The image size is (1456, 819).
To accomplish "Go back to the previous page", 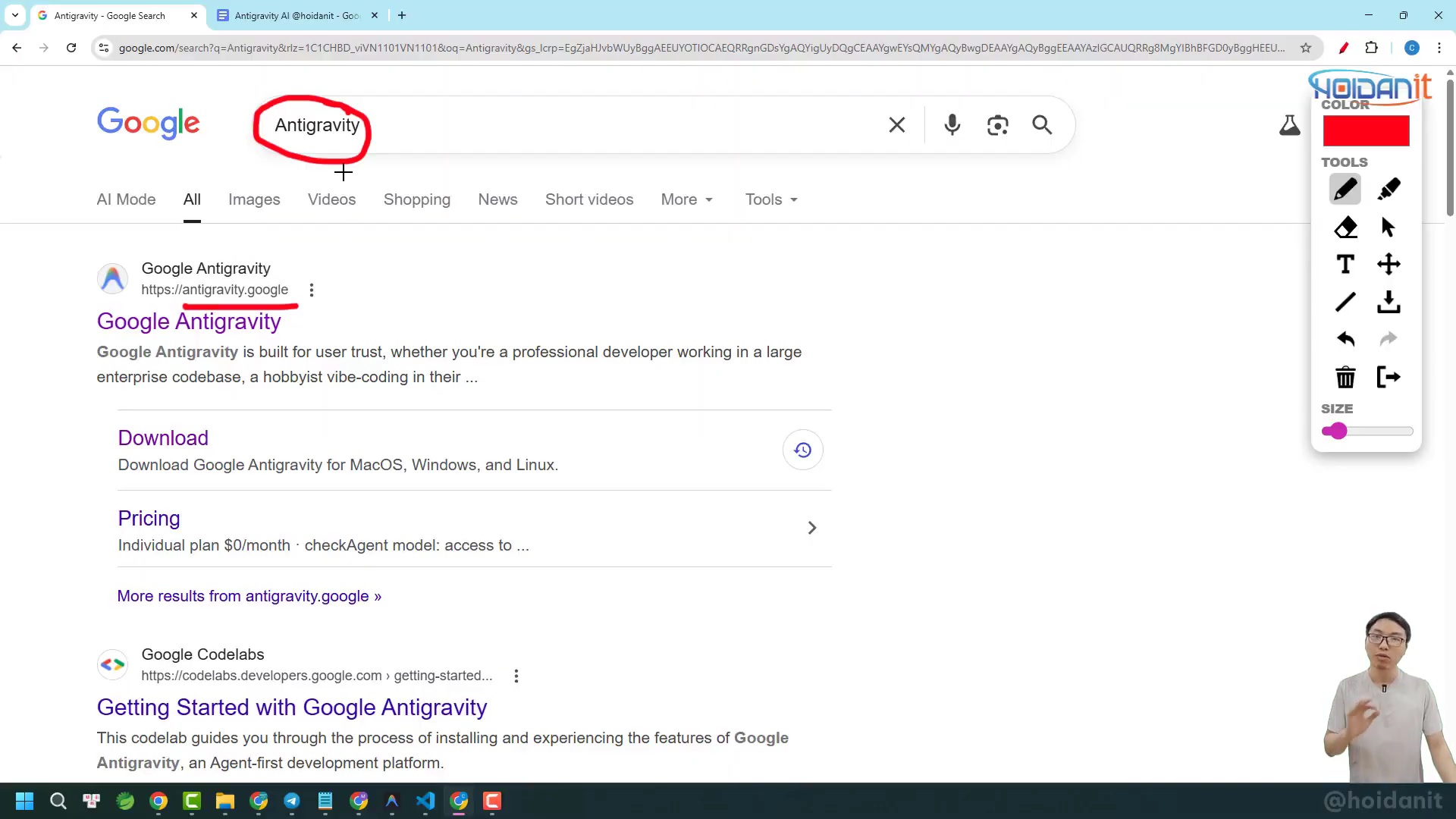I will pos(17,48).
